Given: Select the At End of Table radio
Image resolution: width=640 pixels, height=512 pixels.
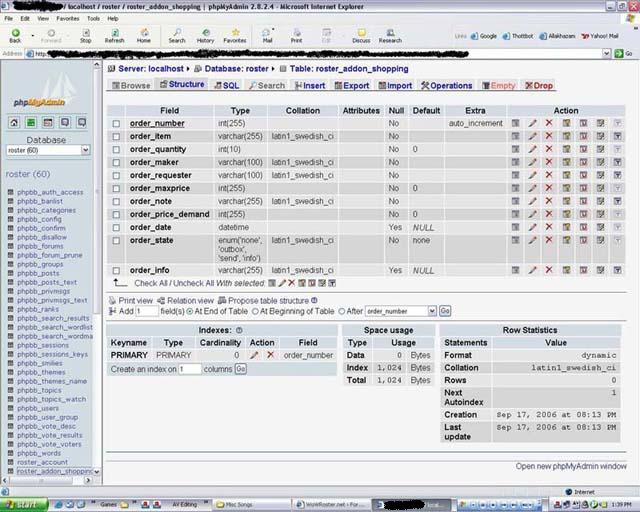Looking at the screenshot, I should pyautogui.click(x=190, y=312).
